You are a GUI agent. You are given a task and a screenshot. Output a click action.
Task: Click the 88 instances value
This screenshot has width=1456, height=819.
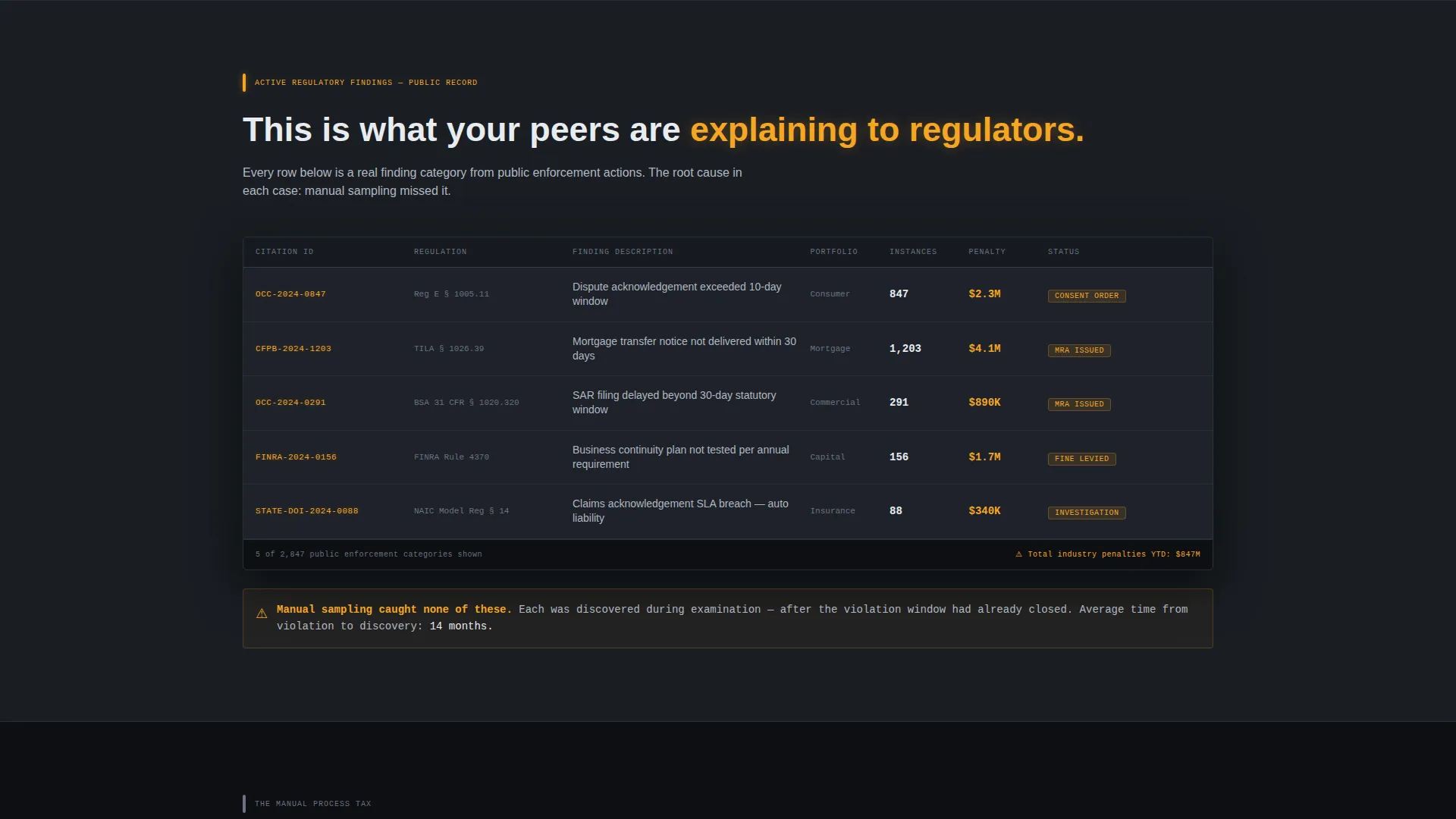click(x=896, y=511)
